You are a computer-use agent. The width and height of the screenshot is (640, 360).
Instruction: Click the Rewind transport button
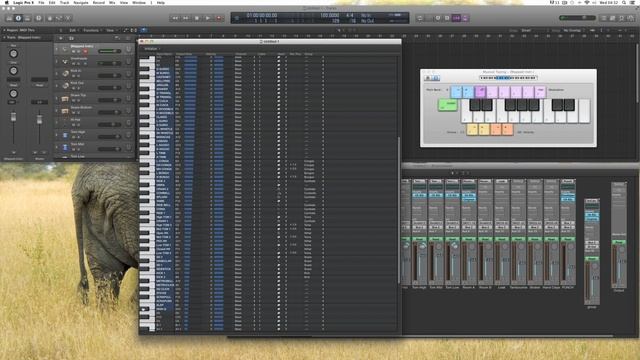[175, 18]
